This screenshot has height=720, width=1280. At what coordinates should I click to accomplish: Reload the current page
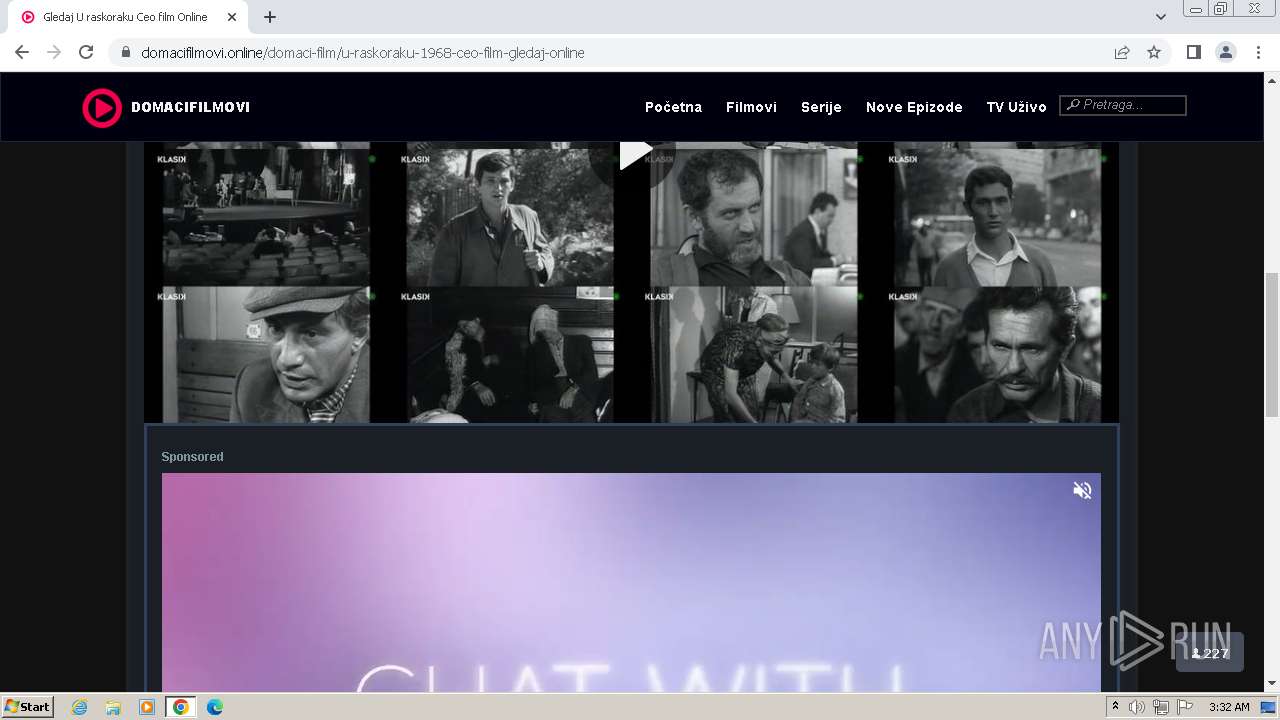pos(86,52)
